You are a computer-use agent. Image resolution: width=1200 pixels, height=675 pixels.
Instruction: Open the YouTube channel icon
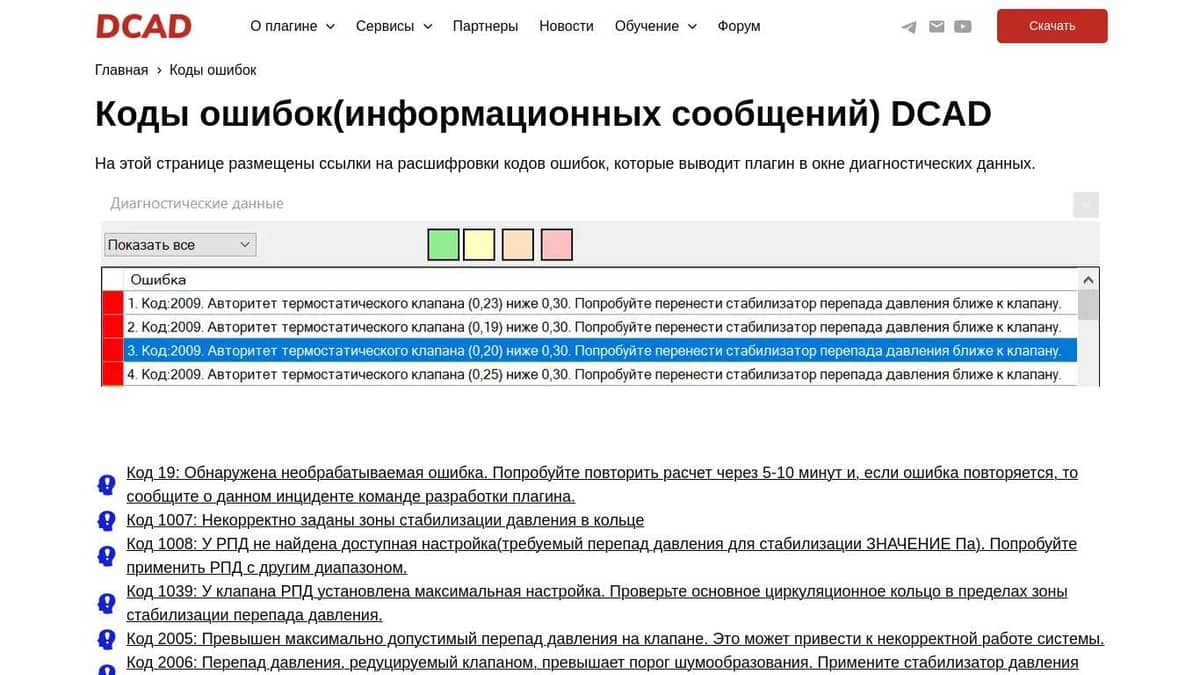click(963, 26)
